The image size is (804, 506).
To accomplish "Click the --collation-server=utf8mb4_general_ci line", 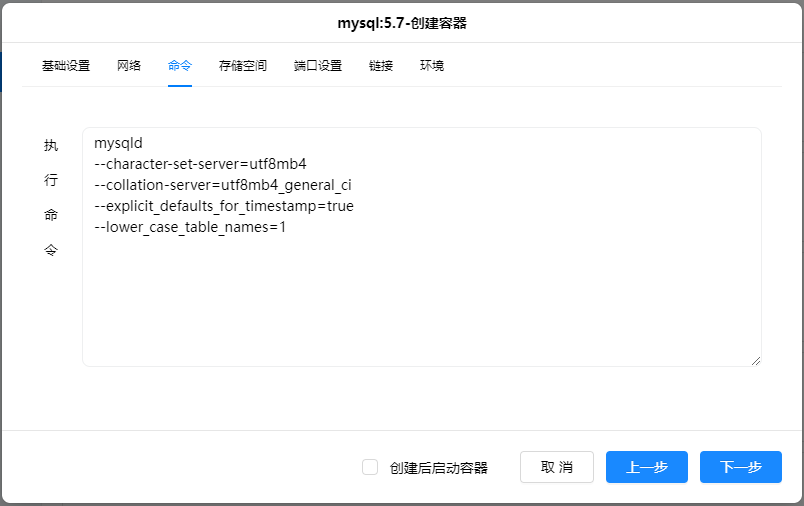I will (x=222, y=185).
